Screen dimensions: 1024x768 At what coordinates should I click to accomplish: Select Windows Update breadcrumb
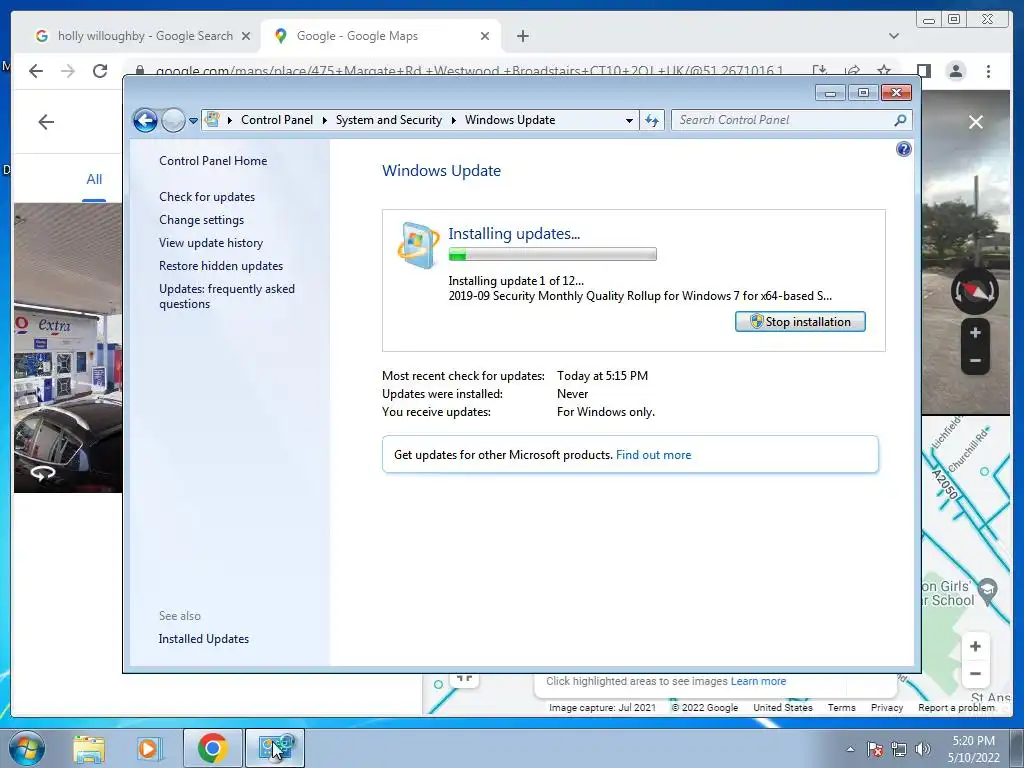[510, 120]
